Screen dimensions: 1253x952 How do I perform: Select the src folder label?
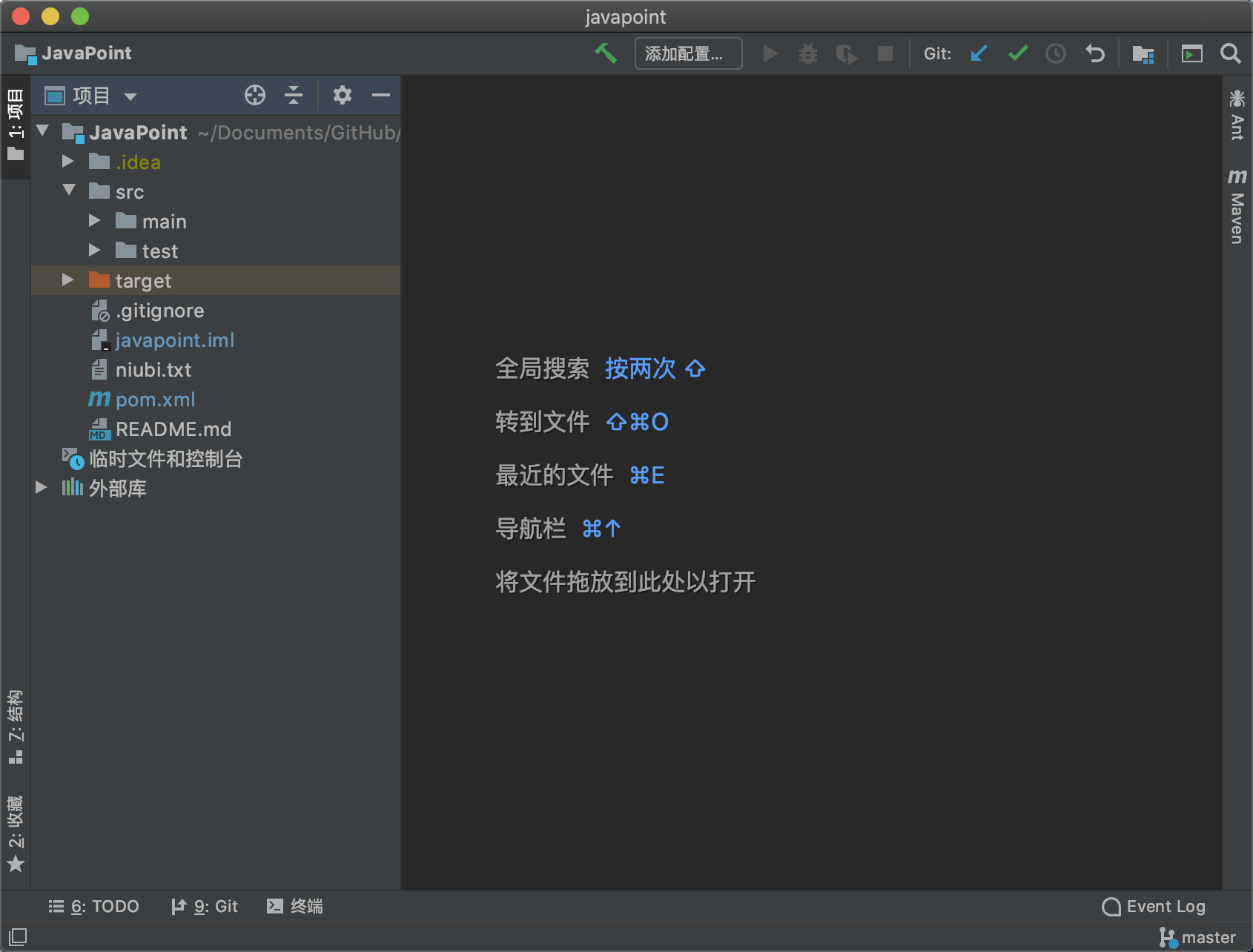(130, 192)
